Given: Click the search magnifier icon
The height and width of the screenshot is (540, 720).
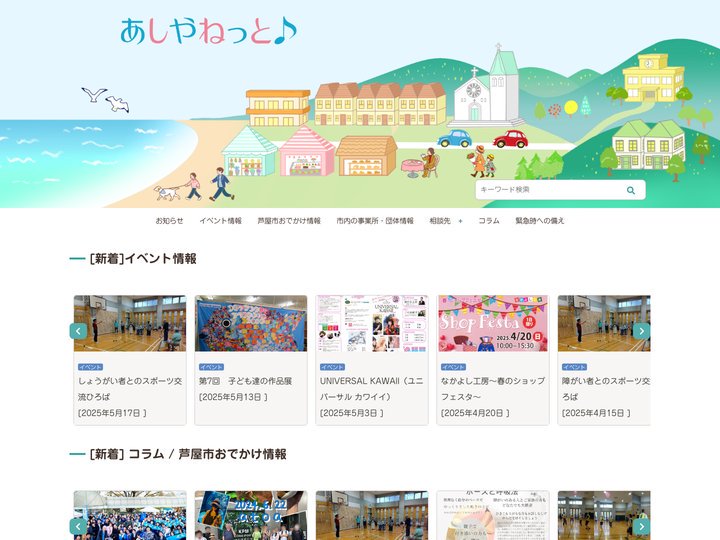Looking at the screenshot, I should [x=631, y=190].
